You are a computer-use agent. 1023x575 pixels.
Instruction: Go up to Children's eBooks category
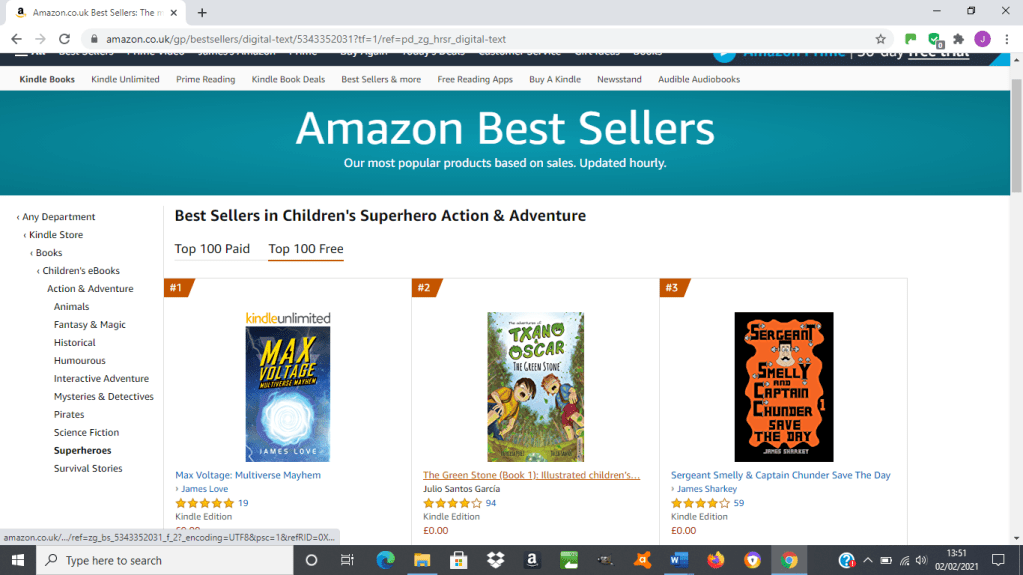(x=81, y=271)
